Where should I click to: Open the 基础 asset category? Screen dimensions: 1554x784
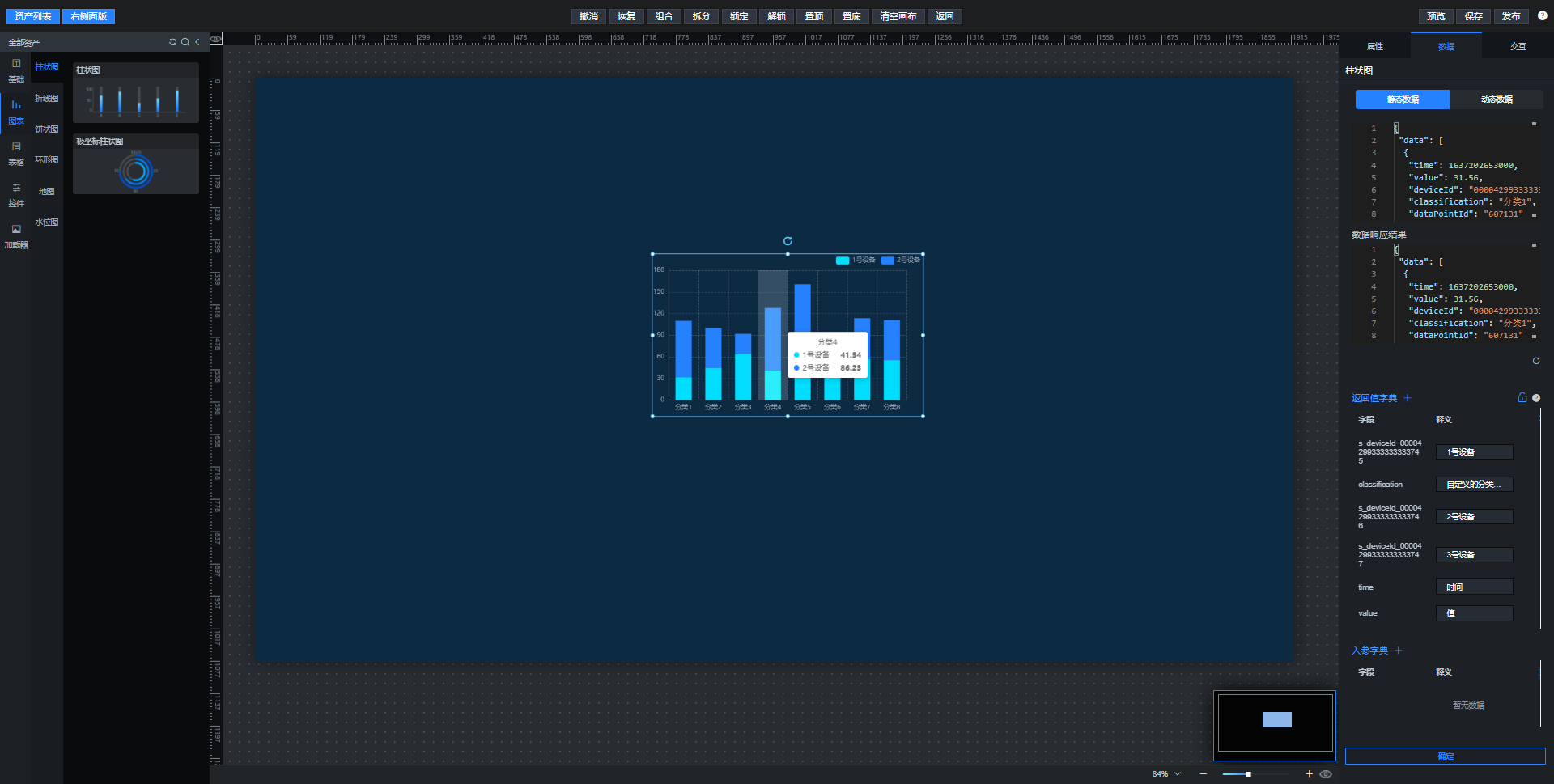point(16,70)
